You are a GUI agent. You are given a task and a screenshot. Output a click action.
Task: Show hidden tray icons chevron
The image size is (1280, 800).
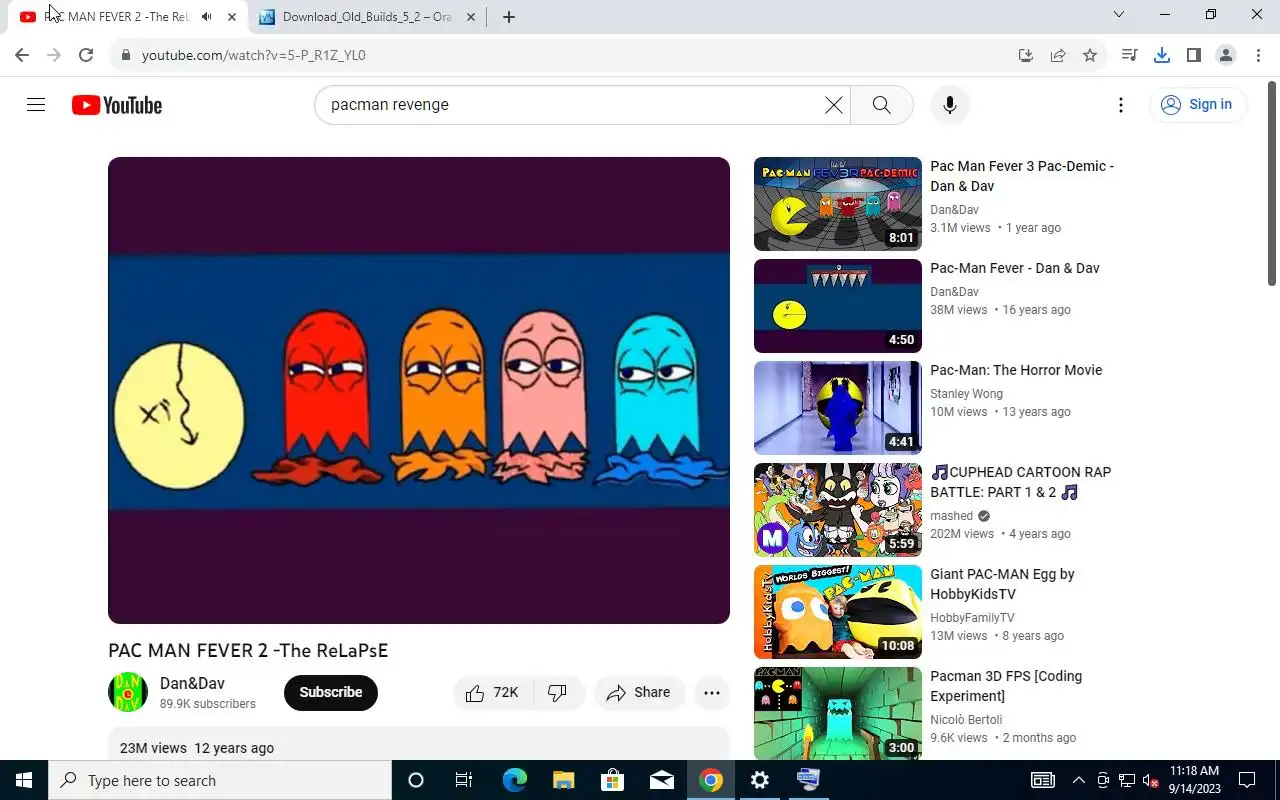tap(1078, 780)
